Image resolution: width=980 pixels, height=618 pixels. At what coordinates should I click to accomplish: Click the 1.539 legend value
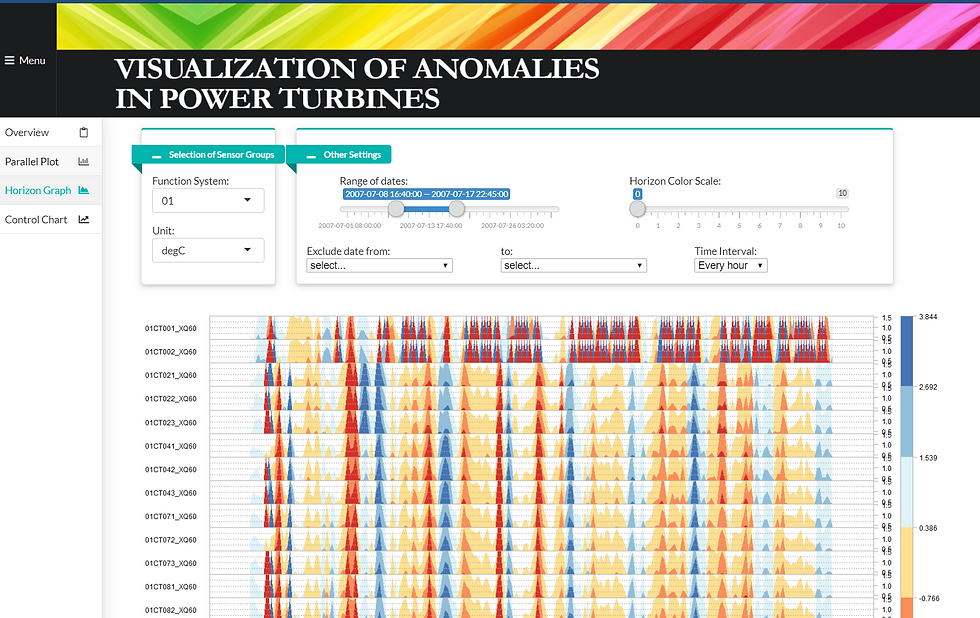(x=928, y=458)
